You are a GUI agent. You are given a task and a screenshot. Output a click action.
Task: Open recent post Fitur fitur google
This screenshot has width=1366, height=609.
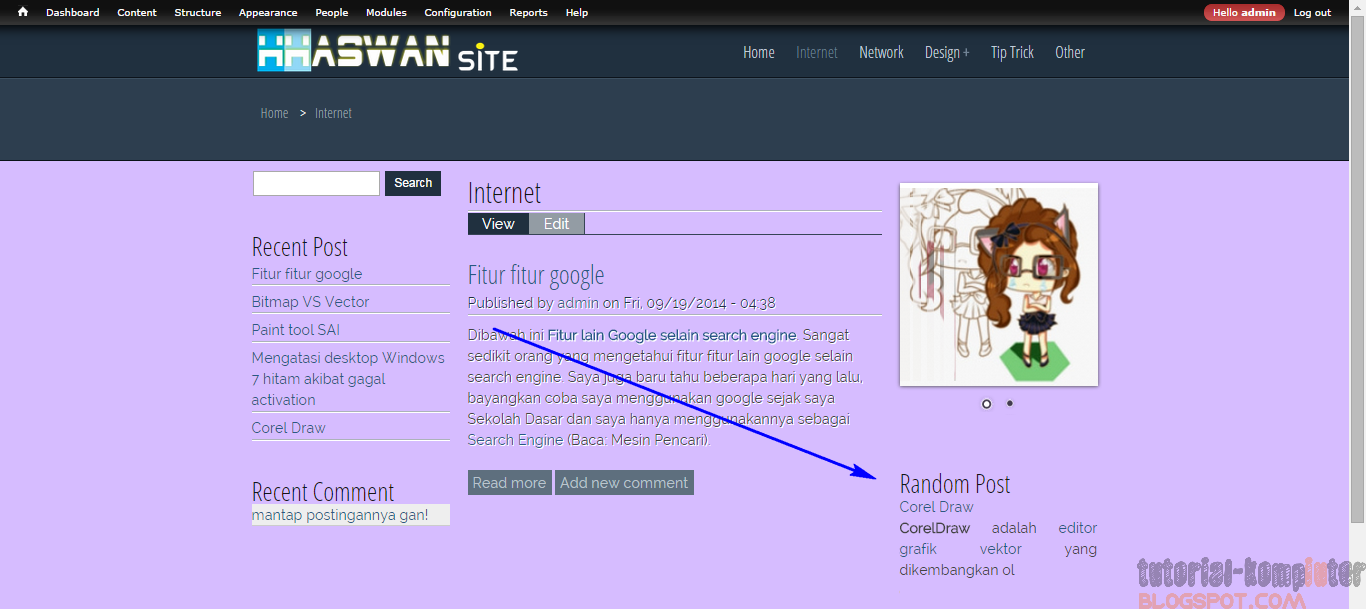[307, 274]
